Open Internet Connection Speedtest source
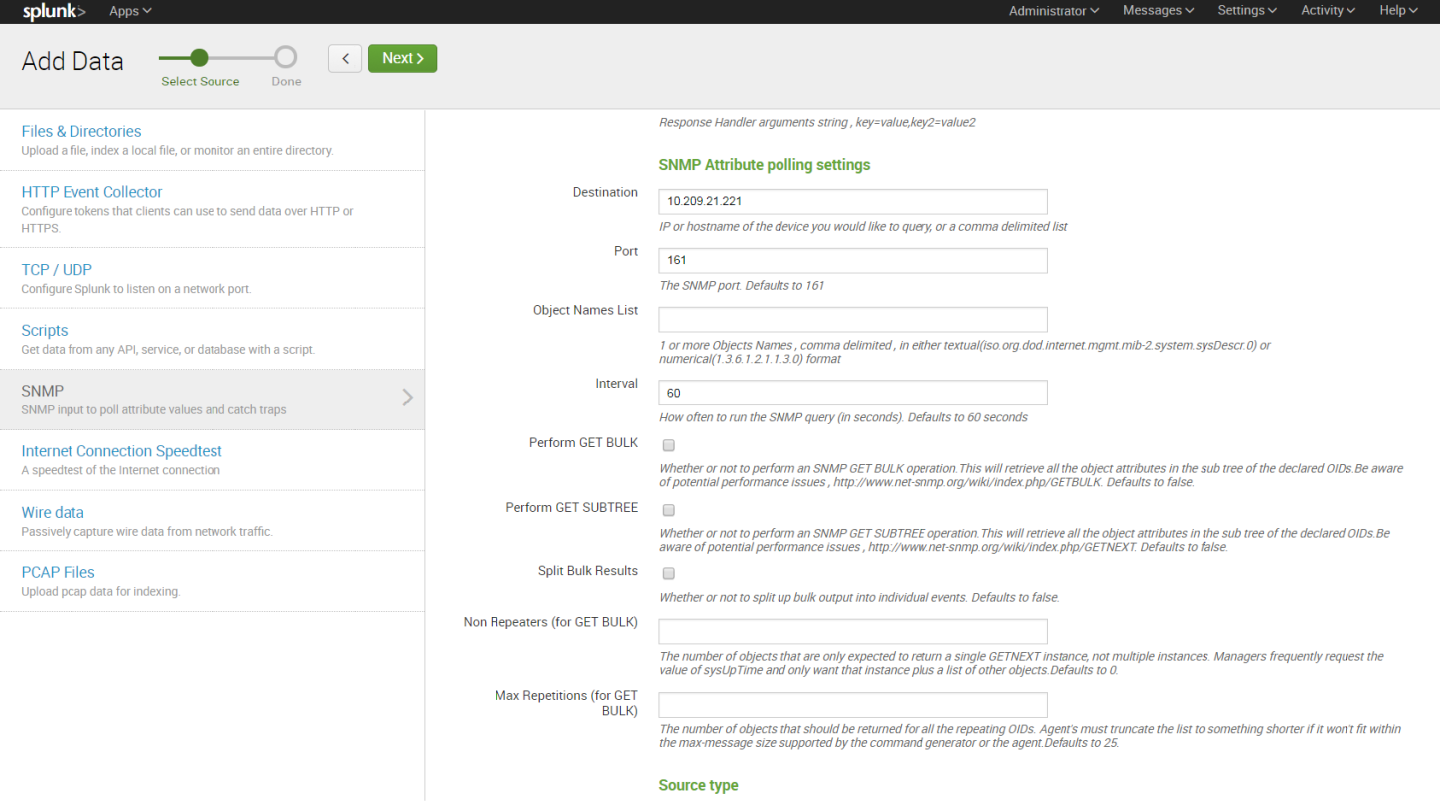This screenshot has width=1440, height=805. coord(121,450)
